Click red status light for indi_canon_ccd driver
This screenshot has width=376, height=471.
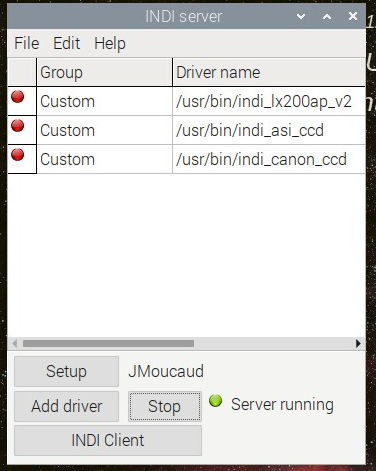click(18, 155)
